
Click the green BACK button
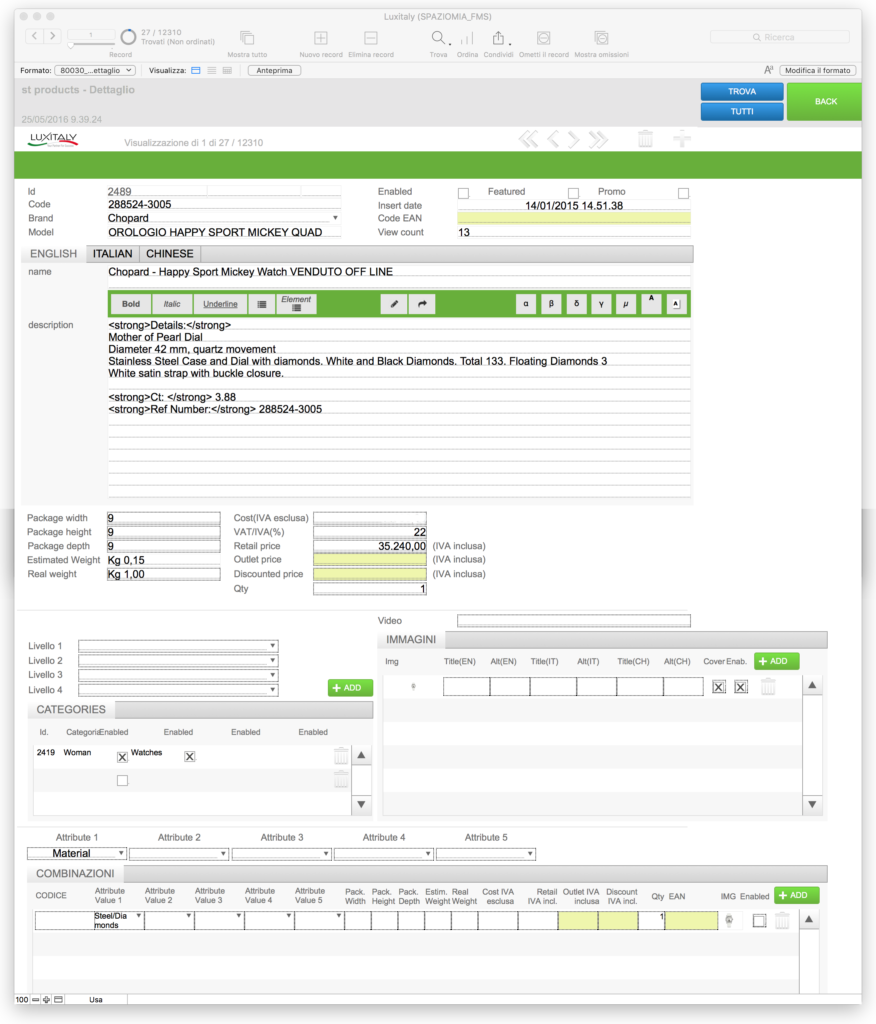pos(824,101)
